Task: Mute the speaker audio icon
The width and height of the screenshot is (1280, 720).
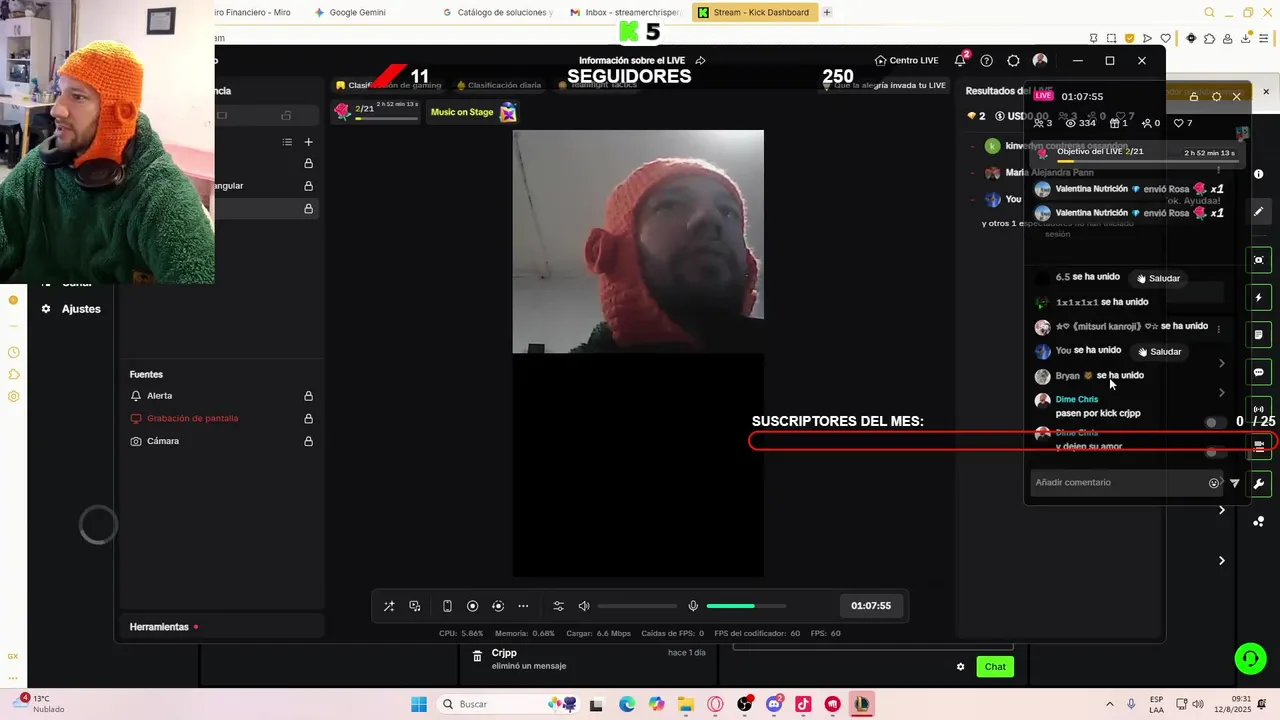Action: tap(584, 606)
